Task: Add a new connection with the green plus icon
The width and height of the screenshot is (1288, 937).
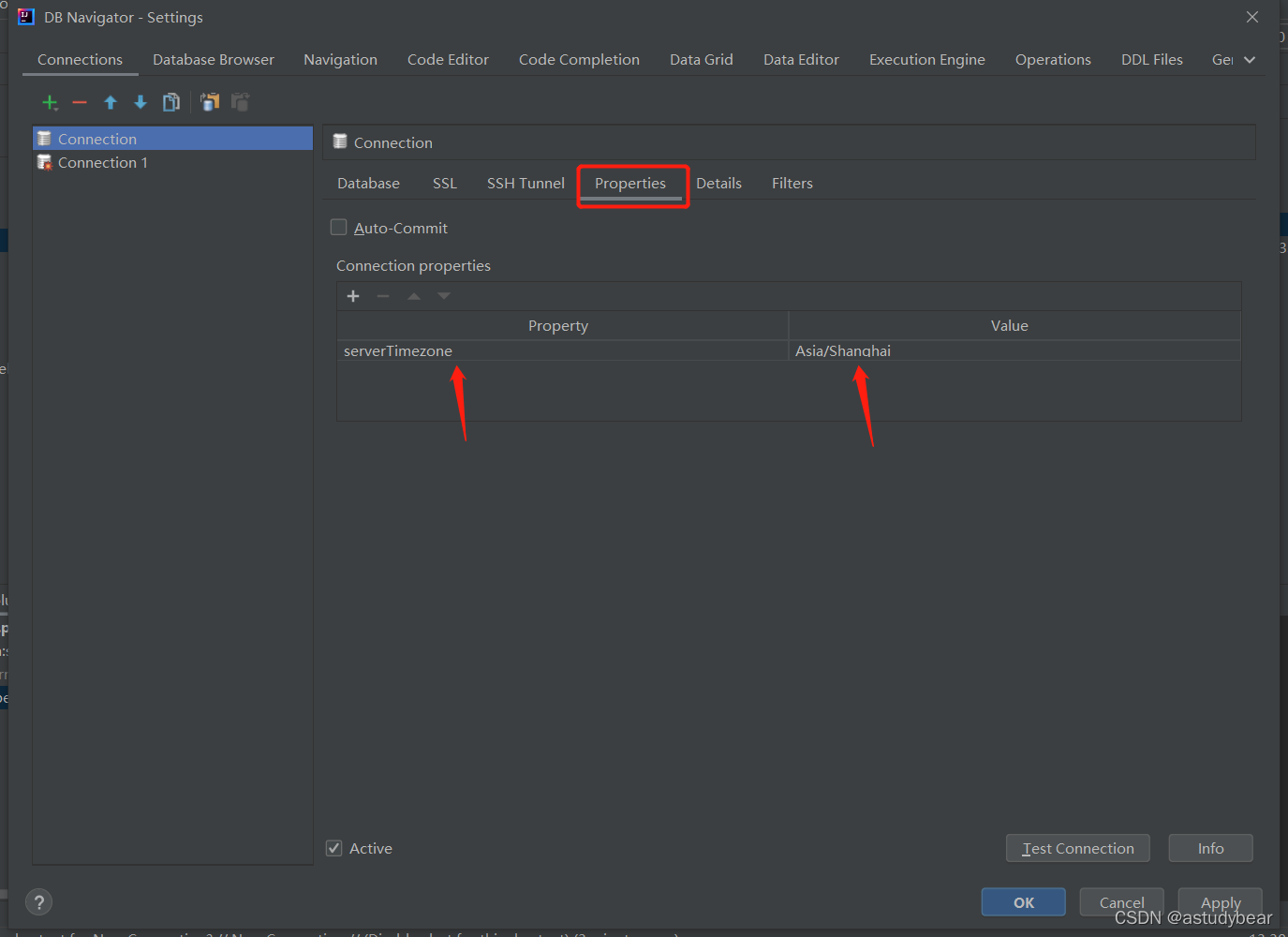Action: pos(50,102)
